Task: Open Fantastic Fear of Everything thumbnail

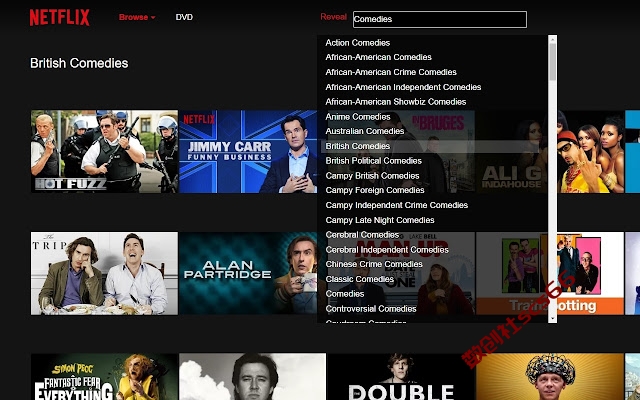Action: [104, 377]
